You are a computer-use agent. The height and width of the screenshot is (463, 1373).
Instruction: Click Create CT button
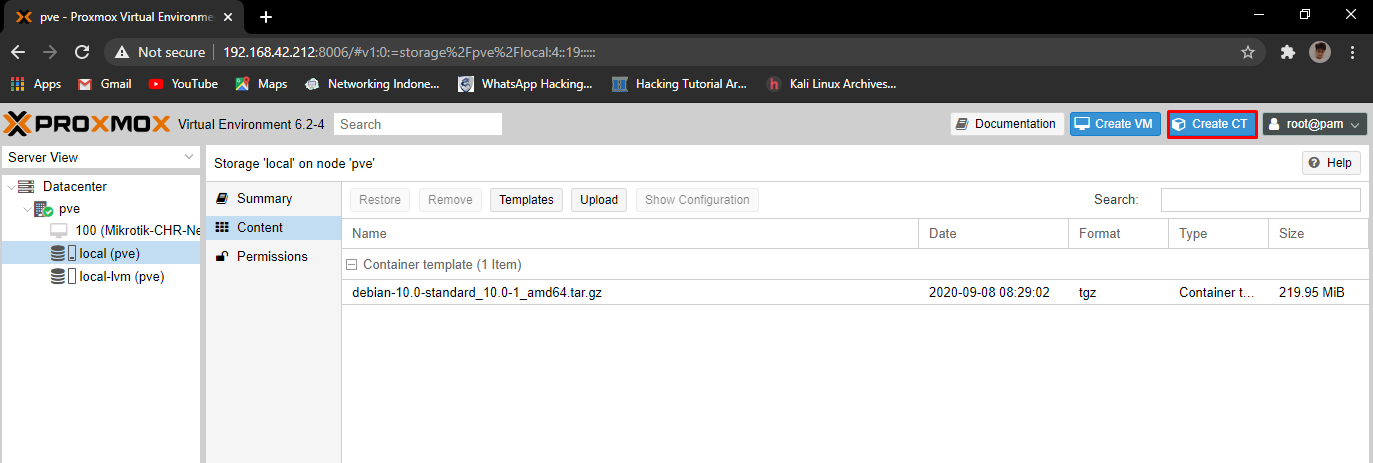[x=1212, y=124]
